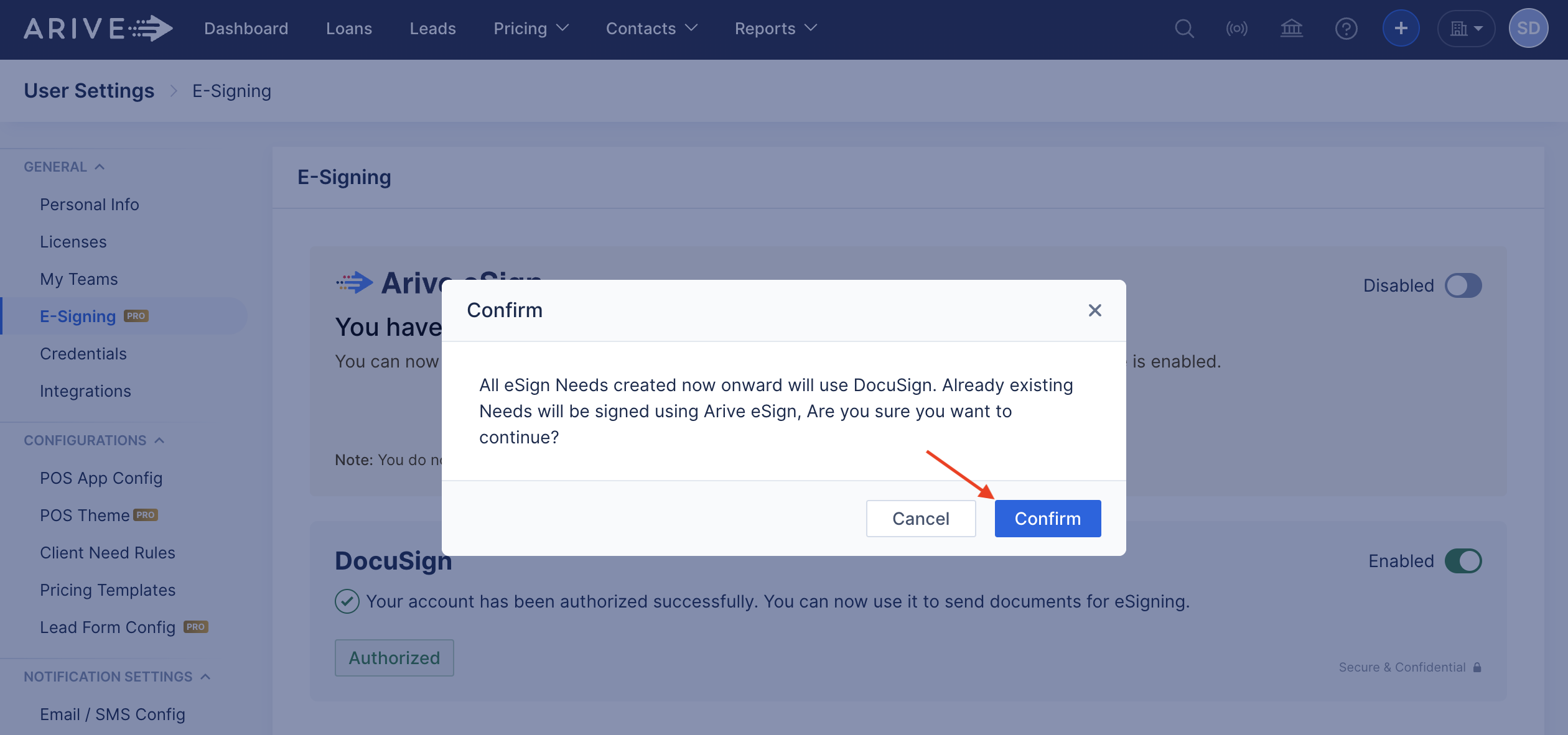Open the company building dropdown

tap(1466, 29)
